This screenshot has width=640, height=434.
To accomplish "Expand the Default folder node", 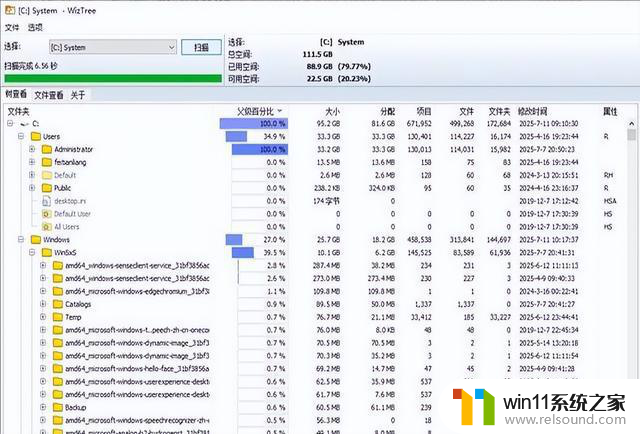I will click(x=32, y=175).
